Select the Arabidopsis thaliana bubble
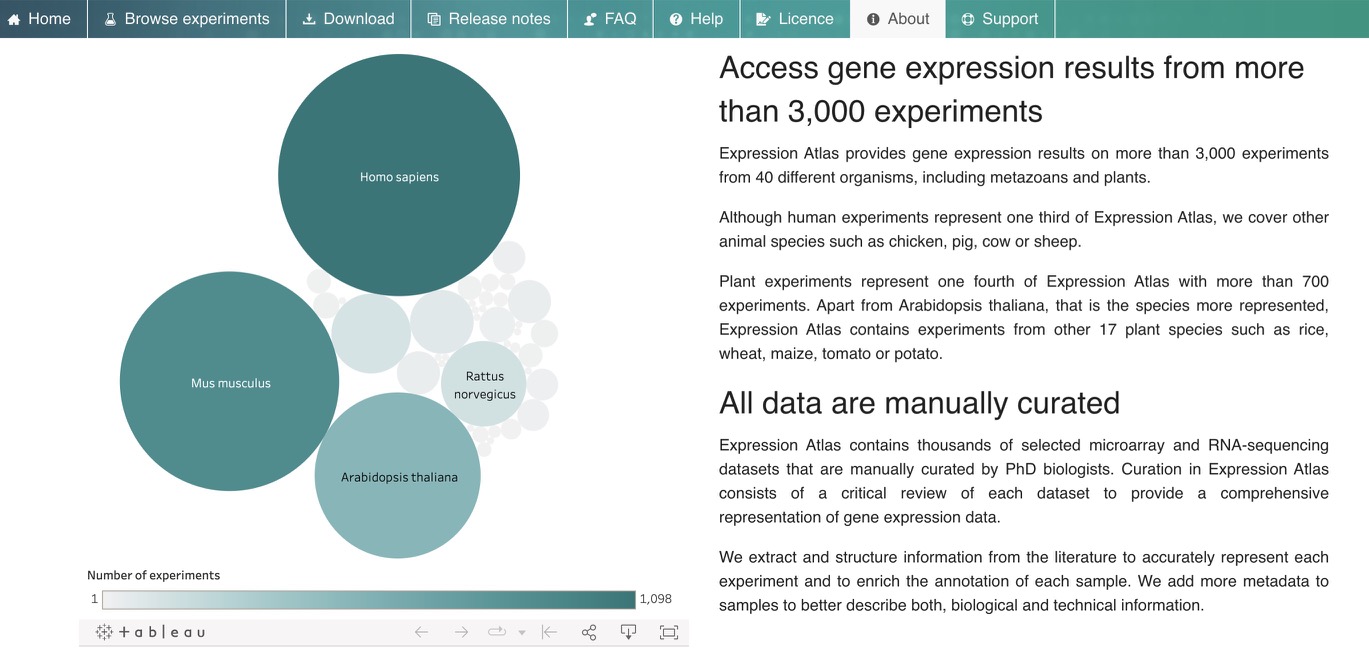1369x650 pixels. tap(398, 475)
